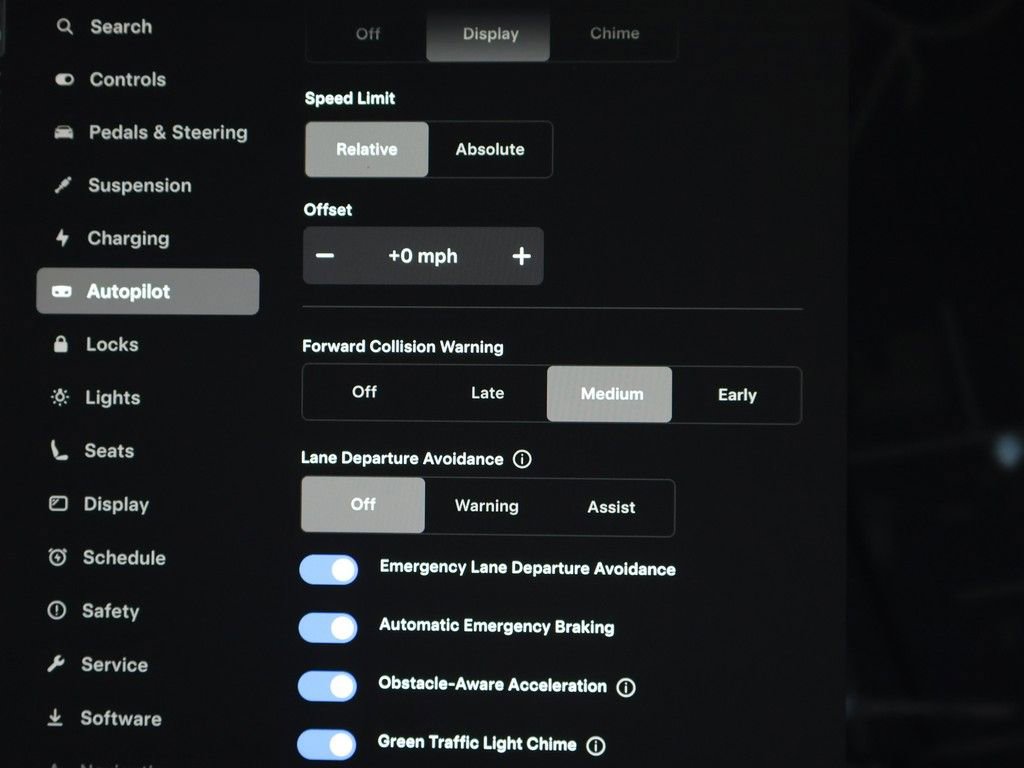Switch Speed Limit to Absolute
Screen dimensions: 1024x768
pos(490,149)
